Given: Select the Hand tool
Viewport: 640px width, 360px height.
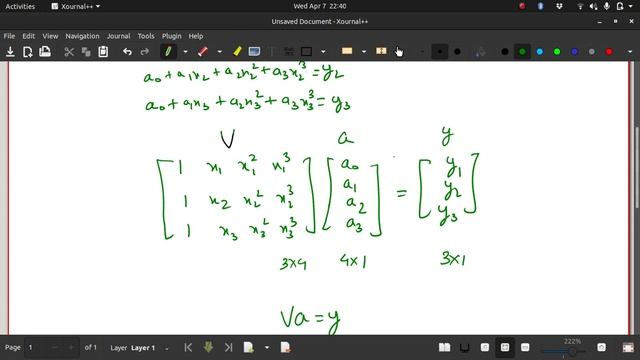Looking at the screenshot, I should [399, 52].
